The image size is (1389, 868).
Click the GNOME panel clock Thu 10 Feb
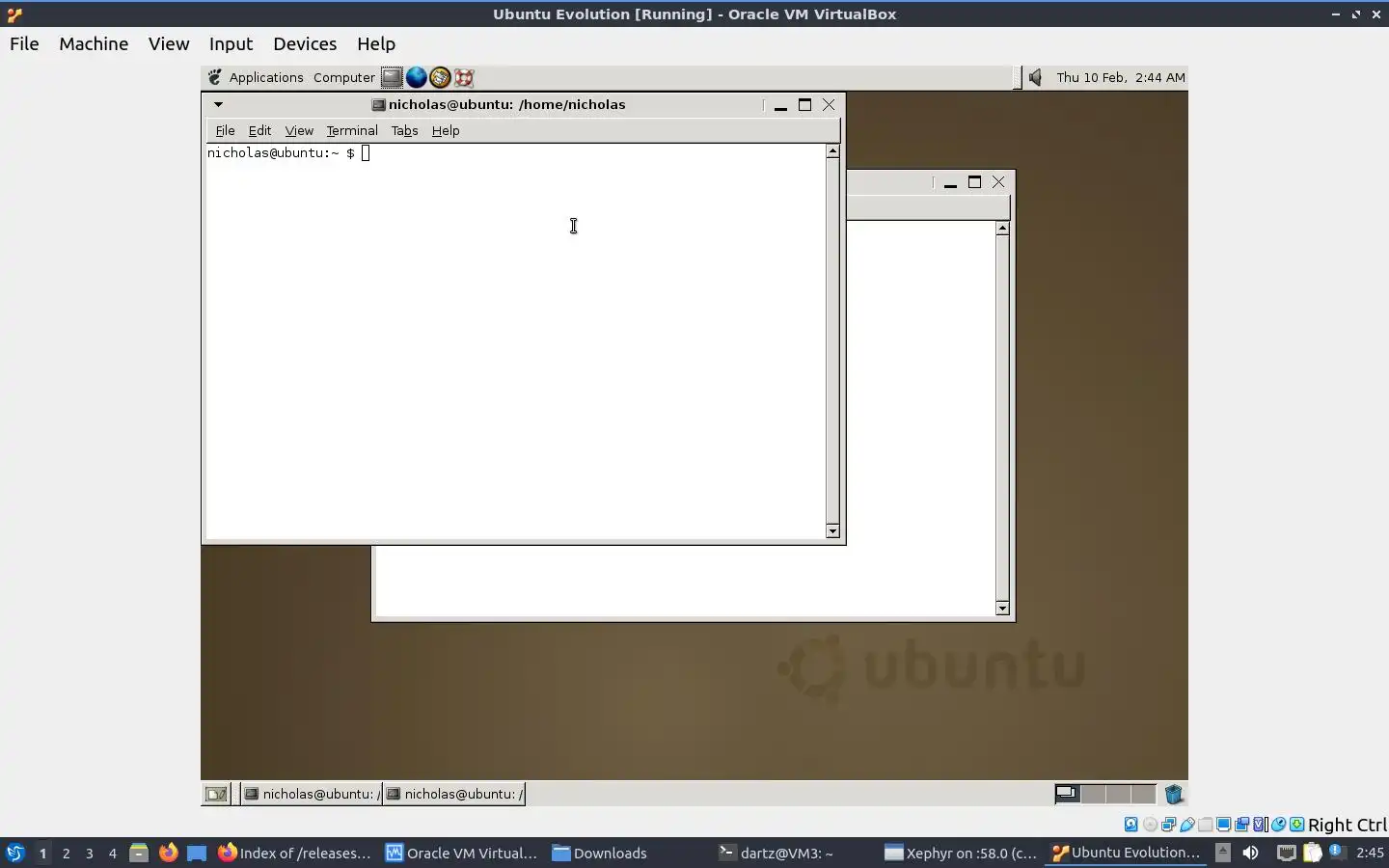(x=1120, y=77)
